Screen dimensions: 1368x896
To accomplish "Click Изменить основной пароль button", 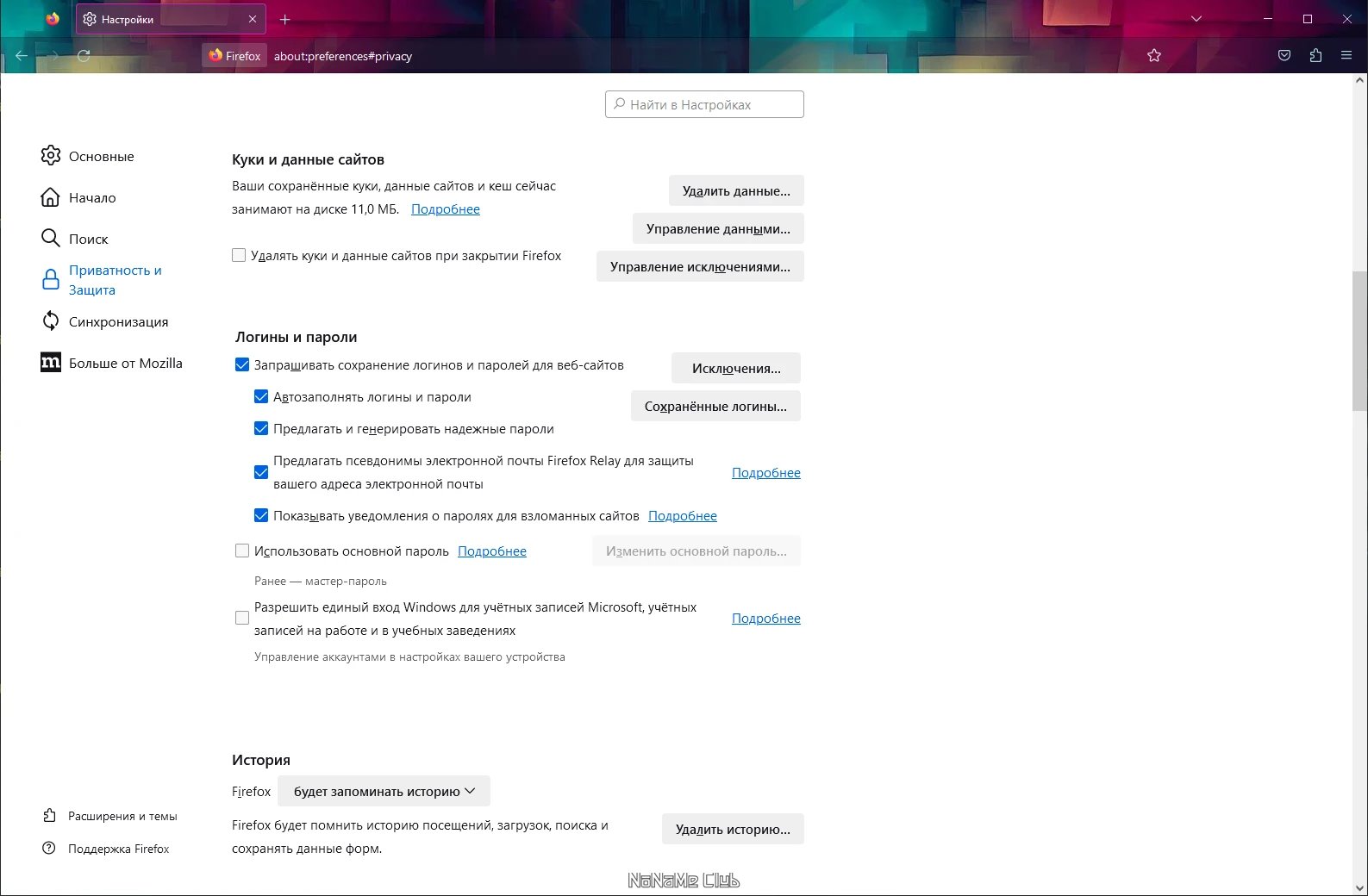I will pyautogui.click(x=696, y=551).
